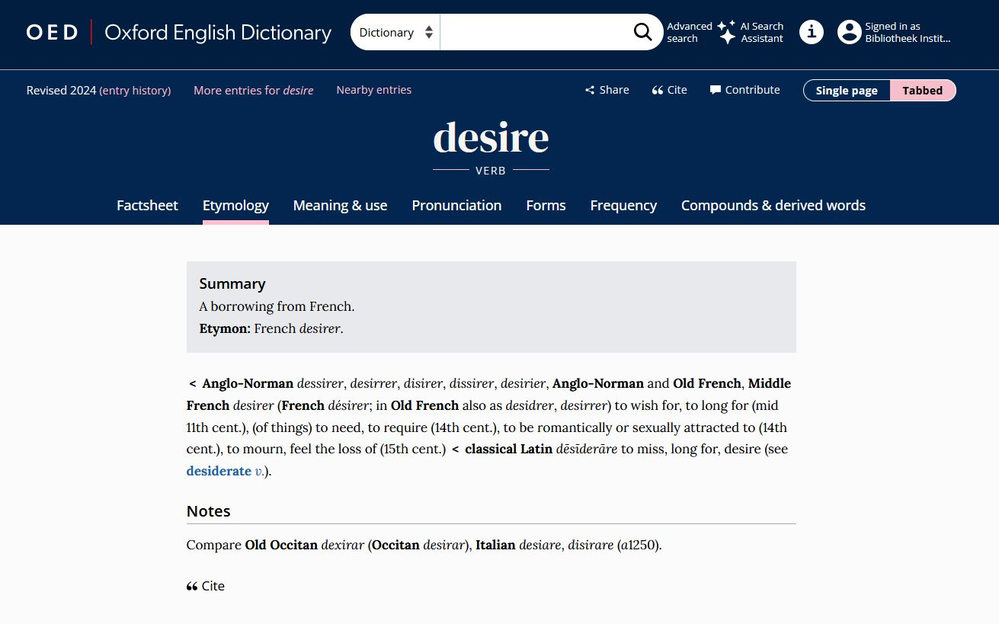Open the Dictionary search scope dropdown
The width and height of the screenshot is (999, 624).
click(x=396, y=32)
